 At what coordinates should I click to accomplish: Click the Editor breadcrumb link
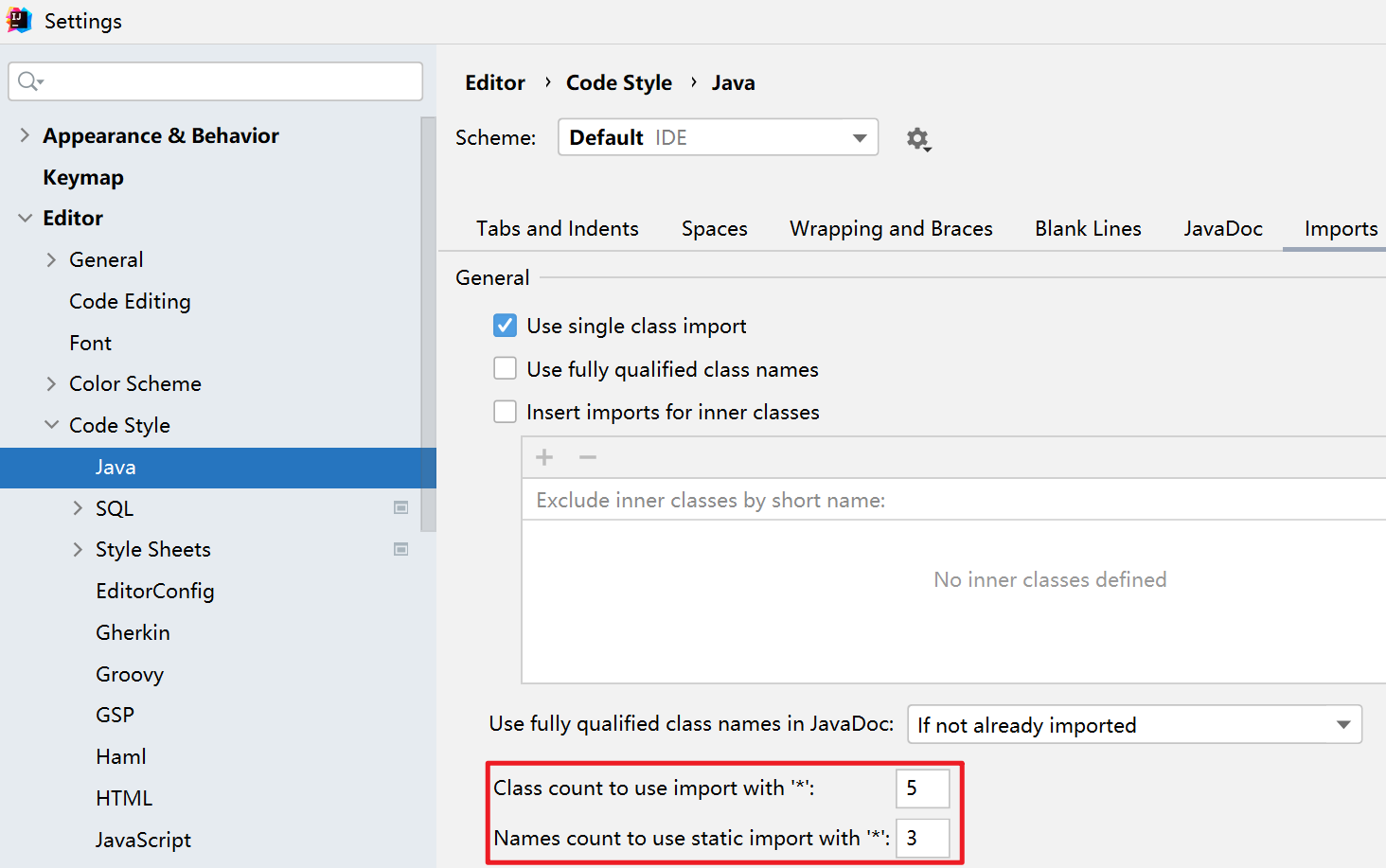click(495, 83)
